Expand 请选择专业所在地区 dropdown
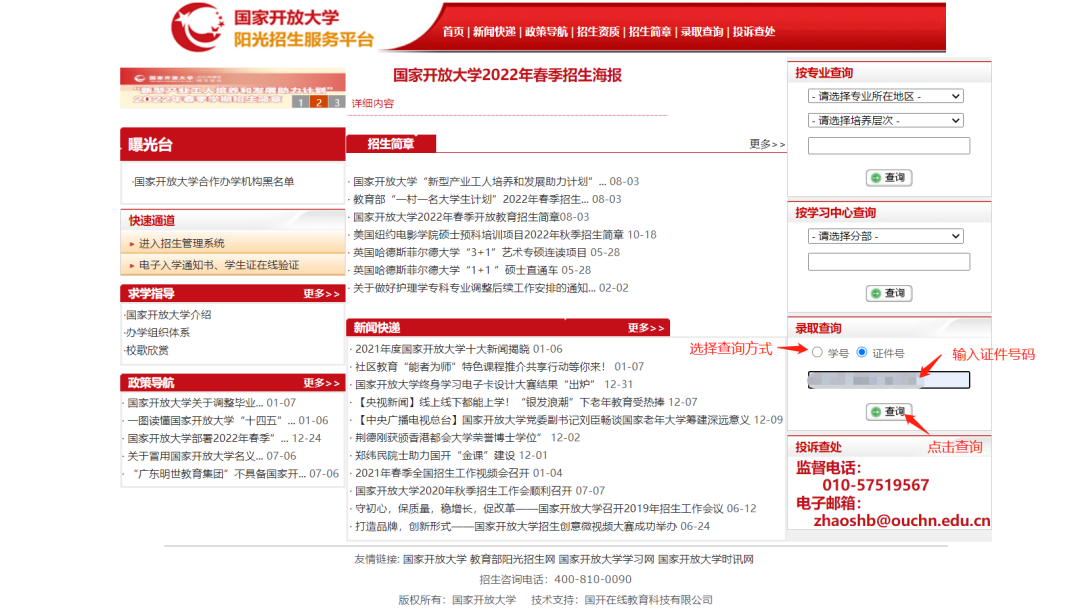The width and height of the screenshot is (1080, 612). tap(885, 96)
